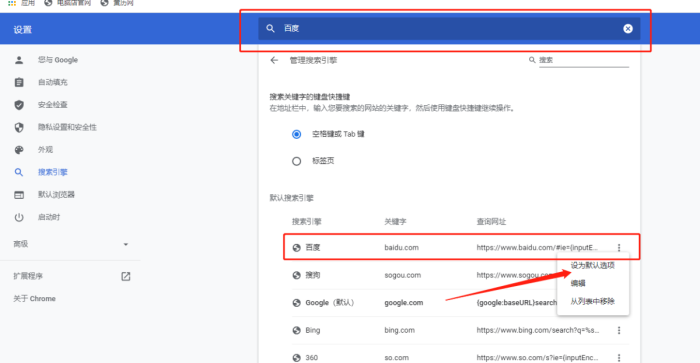Select the Space or Tab key radio button
700x363 pixels.
coord(296,134)
